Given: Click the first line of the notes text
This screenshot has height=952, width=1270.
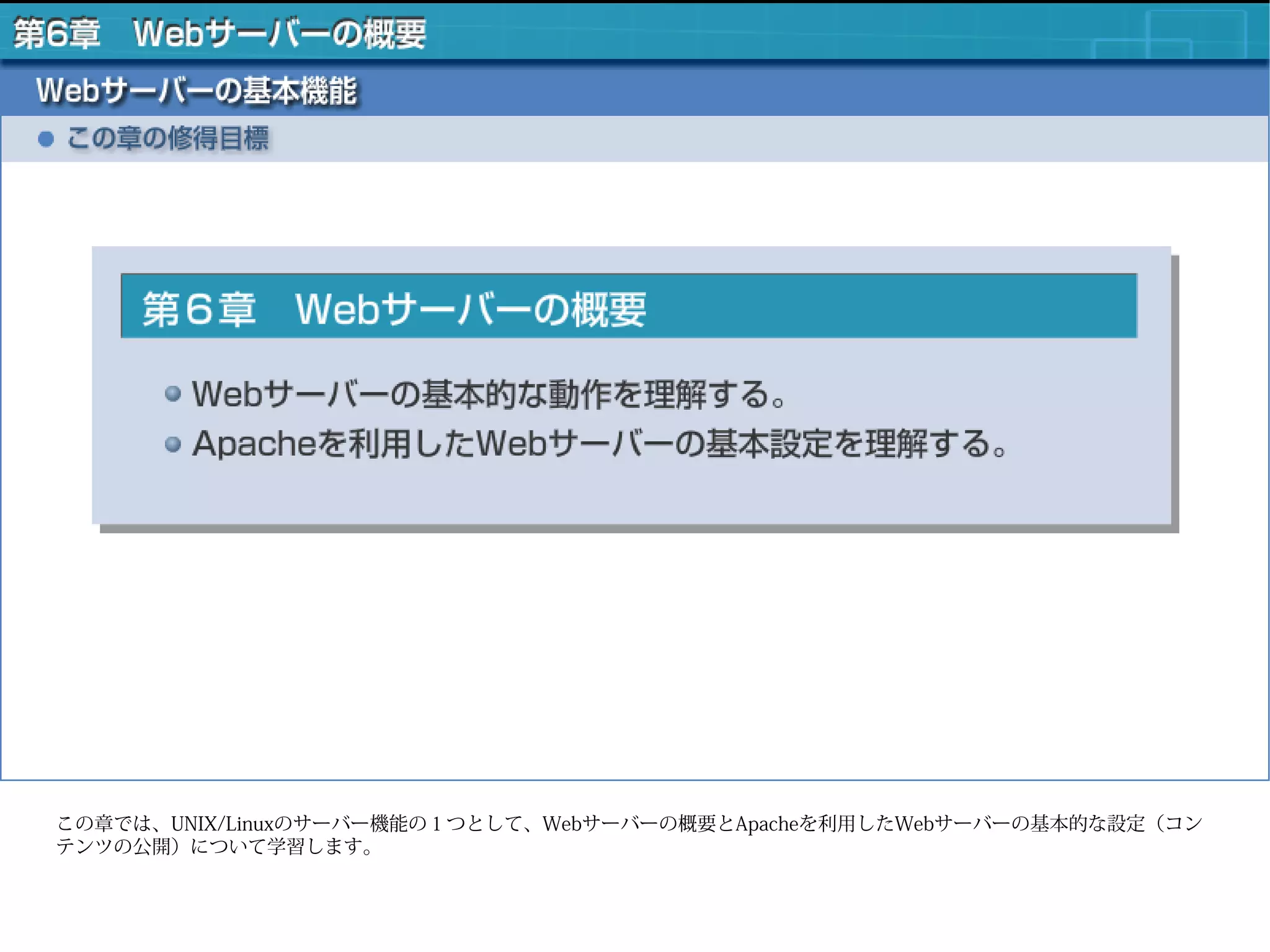Looking at the screenshot, I should pos(629,824).
